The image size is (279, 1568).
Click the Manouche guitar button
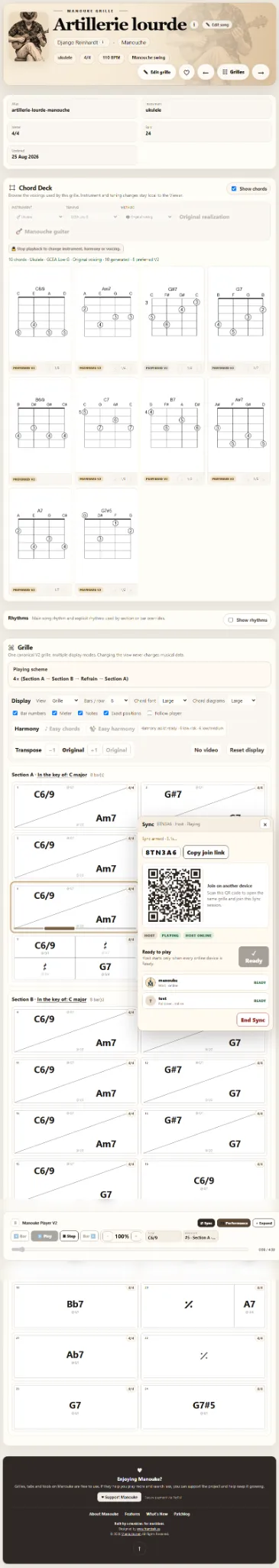(x=43, y=231)
